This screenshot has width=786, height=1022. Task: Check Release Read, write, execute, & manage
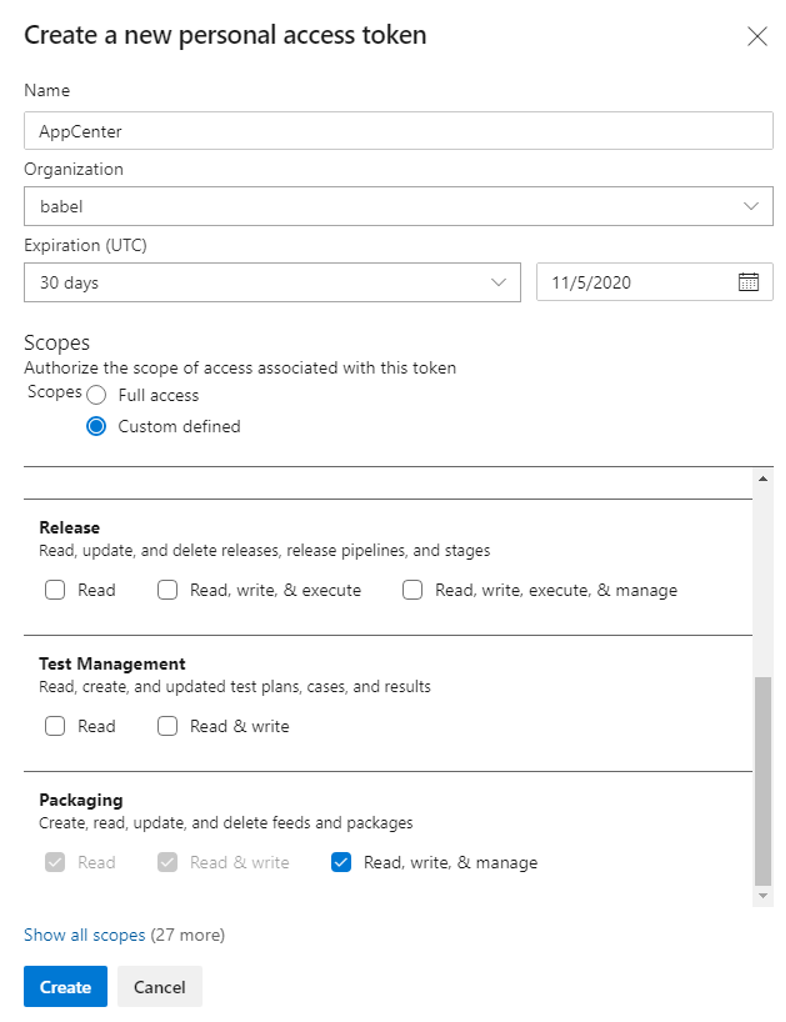(x=413, y=590)
